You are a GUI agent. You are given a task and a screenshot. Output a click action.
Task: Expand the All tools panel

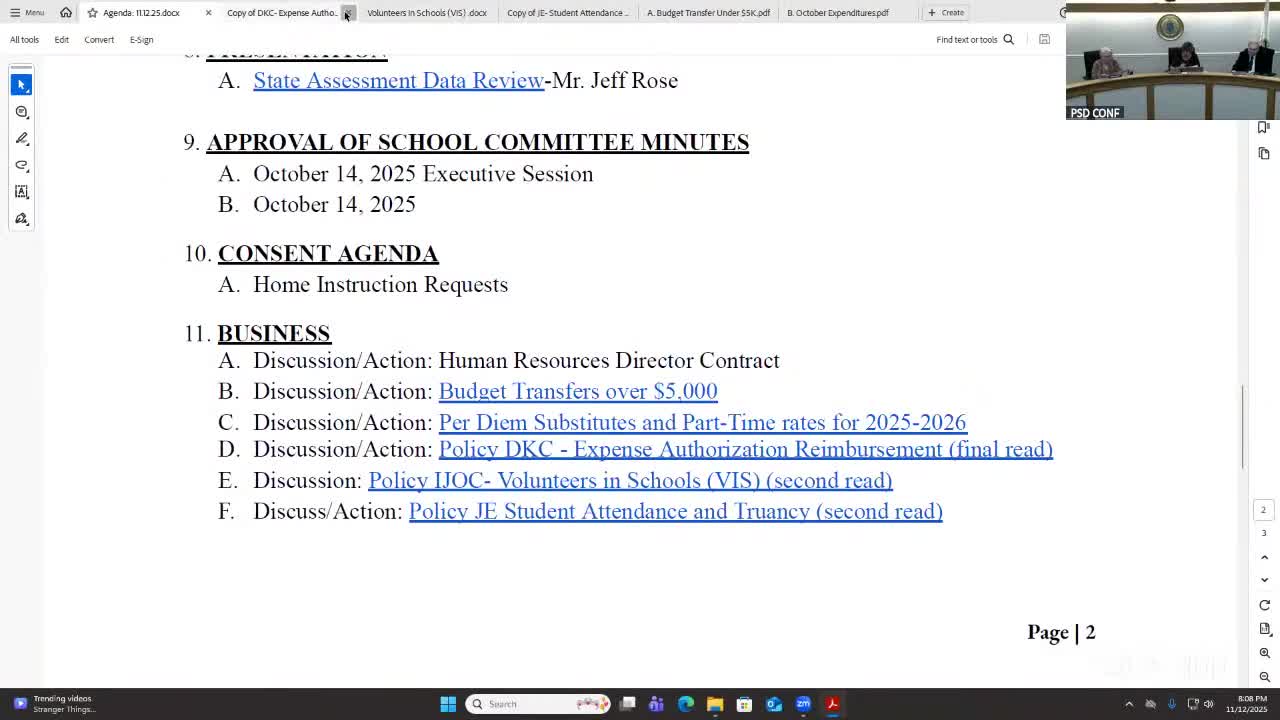coord(24,39)
